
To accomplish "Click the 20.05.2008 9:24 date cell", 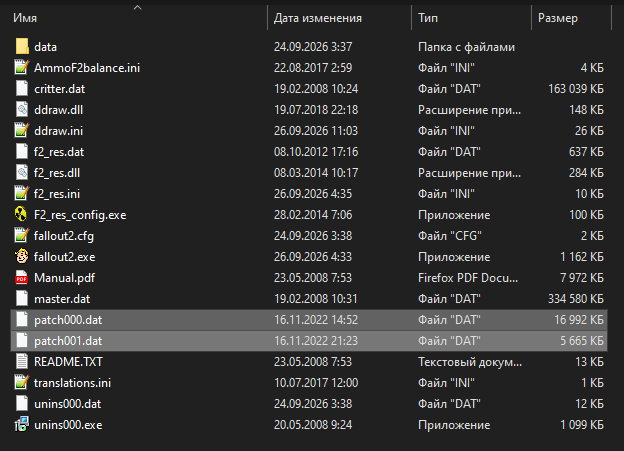I will [313, 425].
